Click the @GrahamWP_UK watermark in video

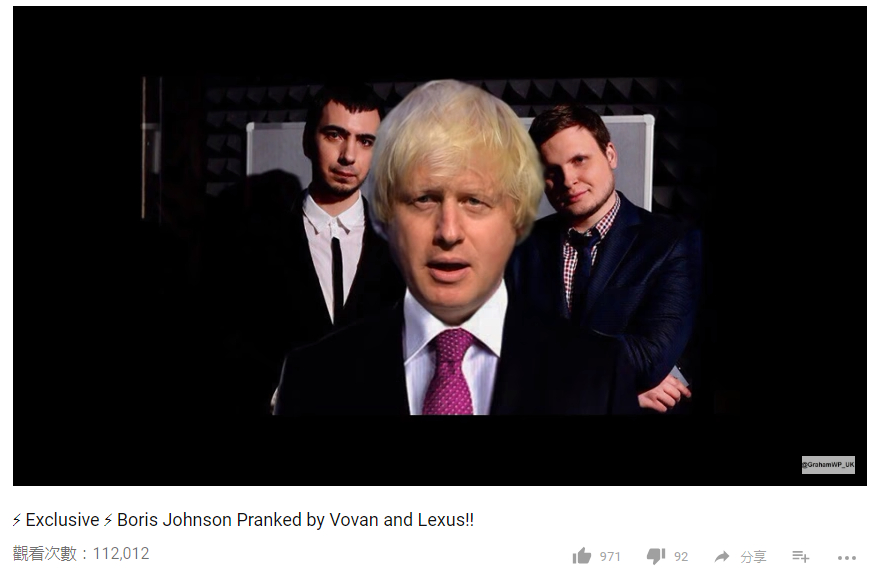tap(828, 465)
